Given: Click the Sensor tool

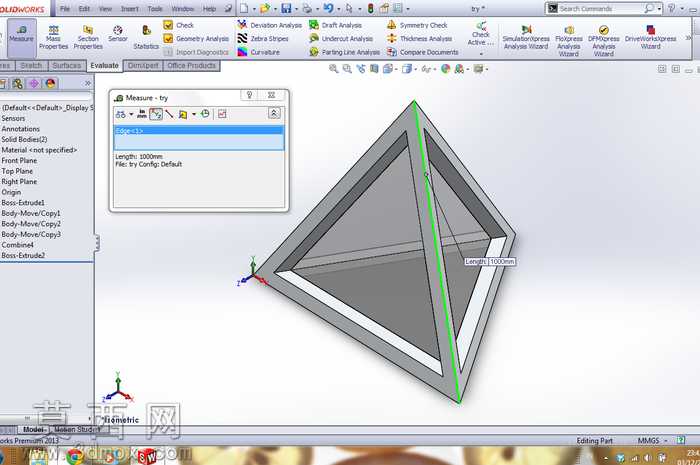Looking at the screenshot, I should pyautogui.click(x=117, y=34).
